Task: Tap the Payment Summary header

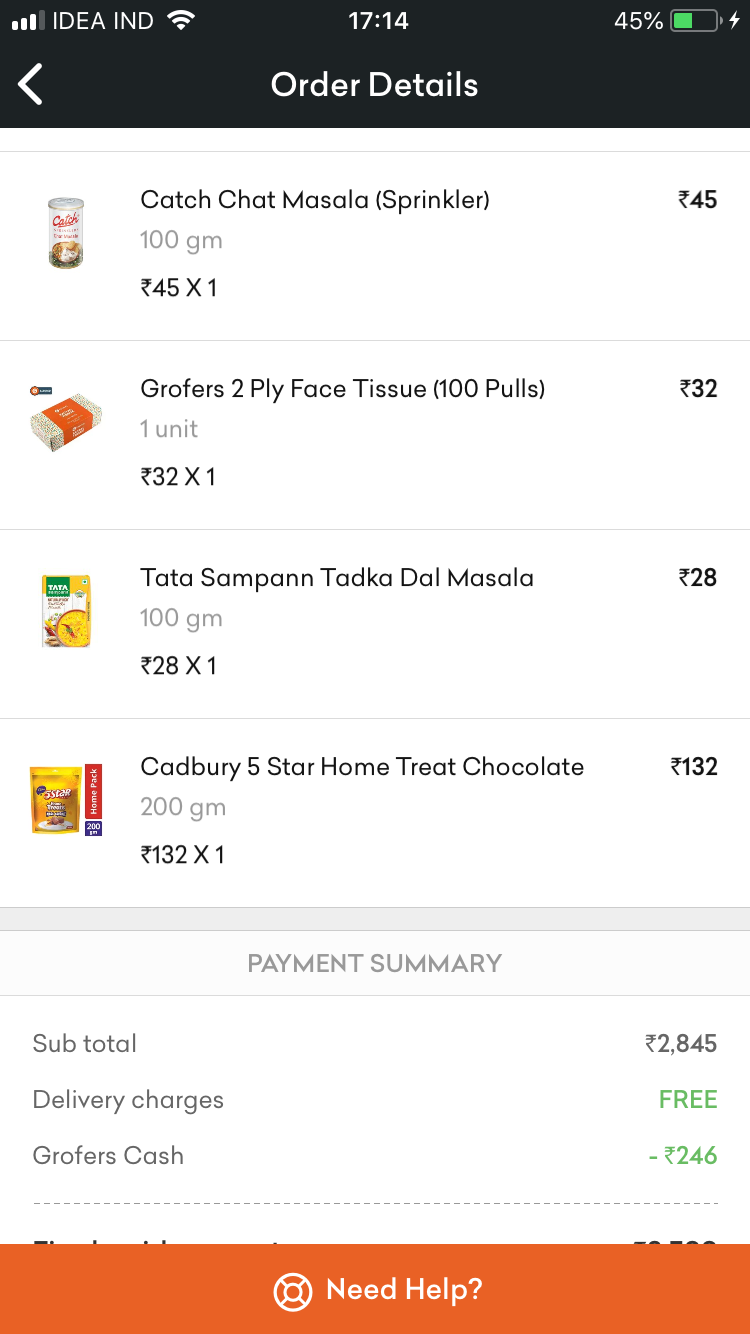Action: point(375,964)
